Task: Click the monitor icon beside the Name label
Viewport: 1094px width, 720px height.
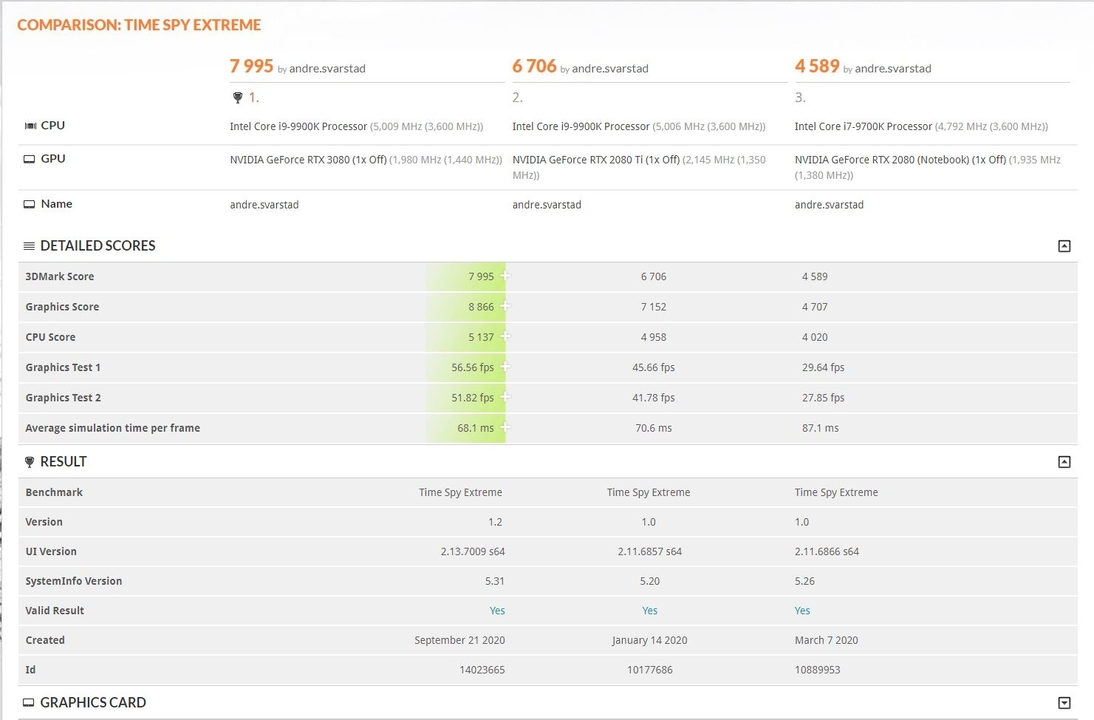Action: (x=29, y=204)
